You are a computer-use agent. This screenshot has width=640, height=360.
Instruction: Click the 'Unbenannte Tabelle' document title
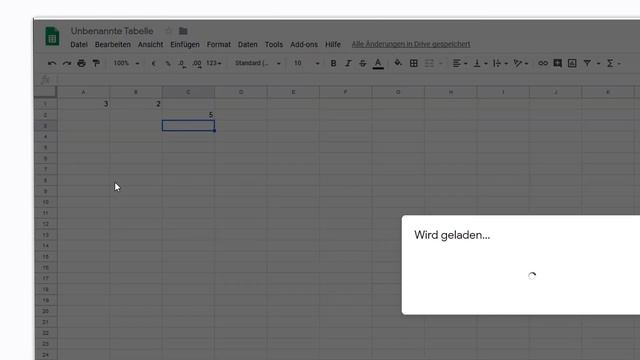[x=112, y=31]
